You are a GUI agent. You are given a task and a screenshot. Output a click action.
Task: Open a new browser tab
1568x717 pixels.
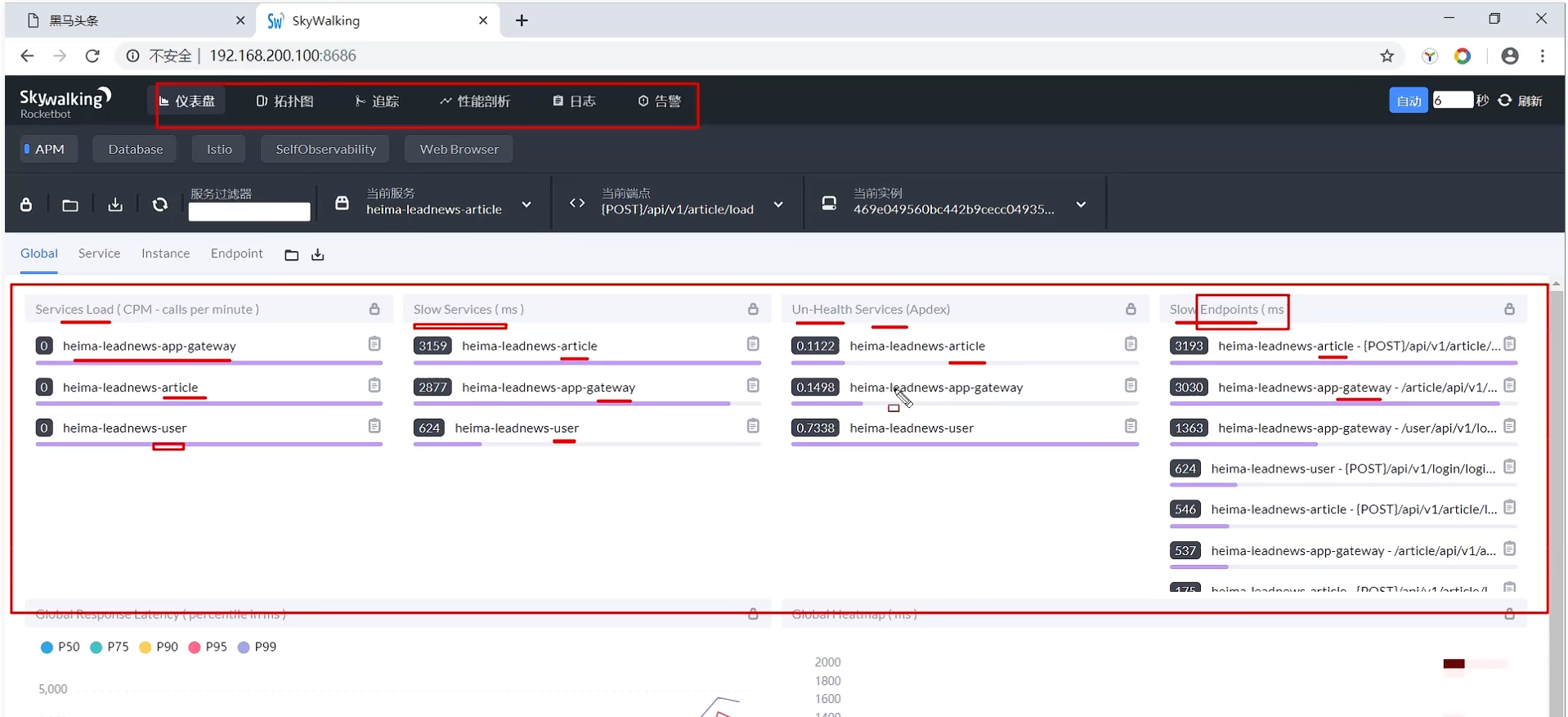(x=522, y=20)
